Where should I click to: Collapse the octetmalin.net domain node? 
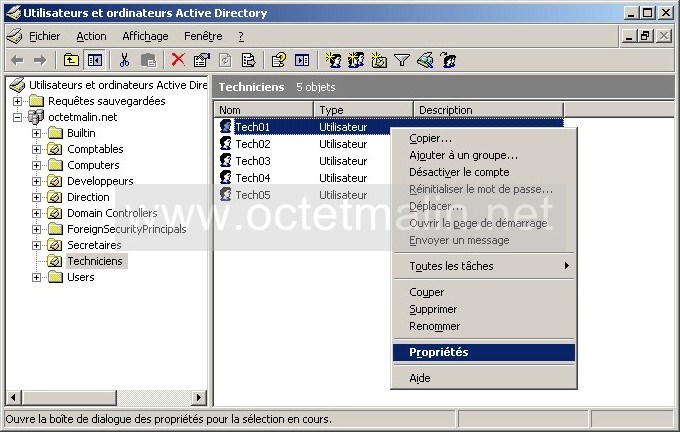[17, 117]
